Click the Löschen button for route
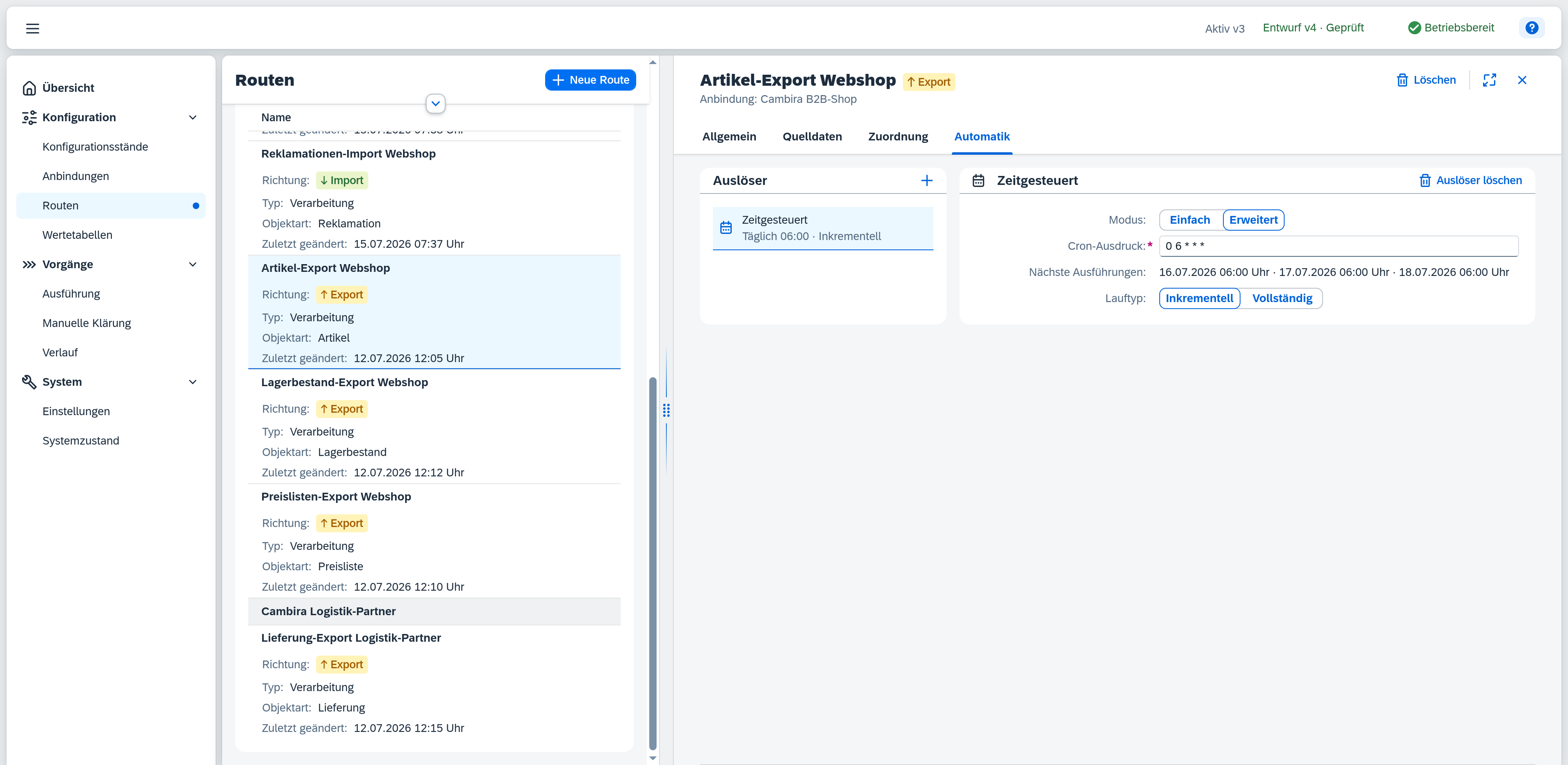 (x=1425, y=80)
